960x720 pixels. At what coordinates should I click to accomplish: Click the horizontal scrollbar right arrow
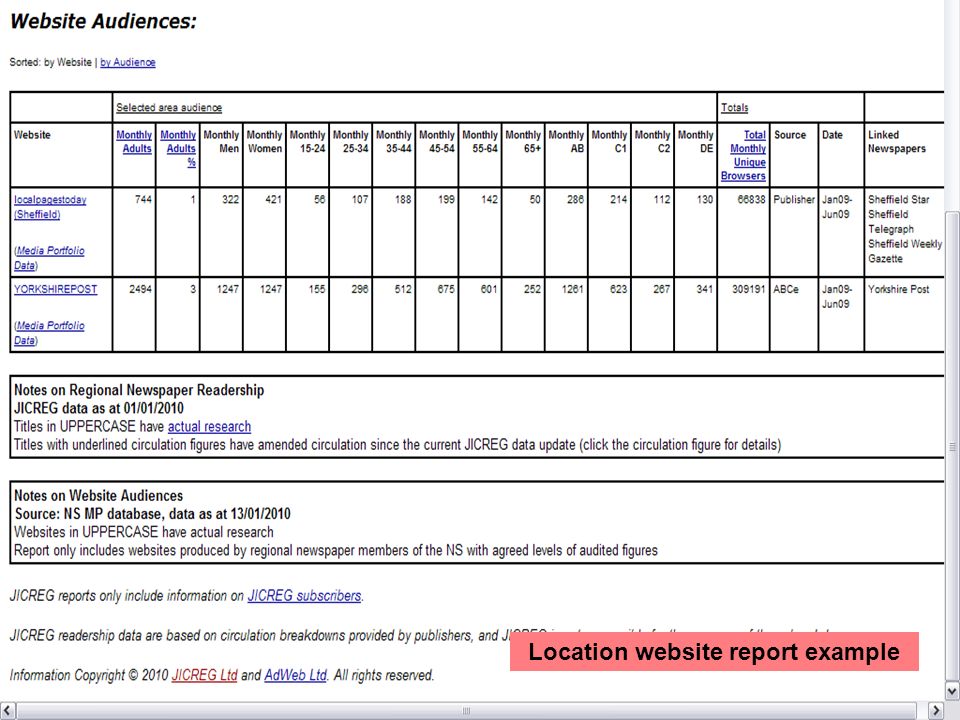tap(936, 711)
